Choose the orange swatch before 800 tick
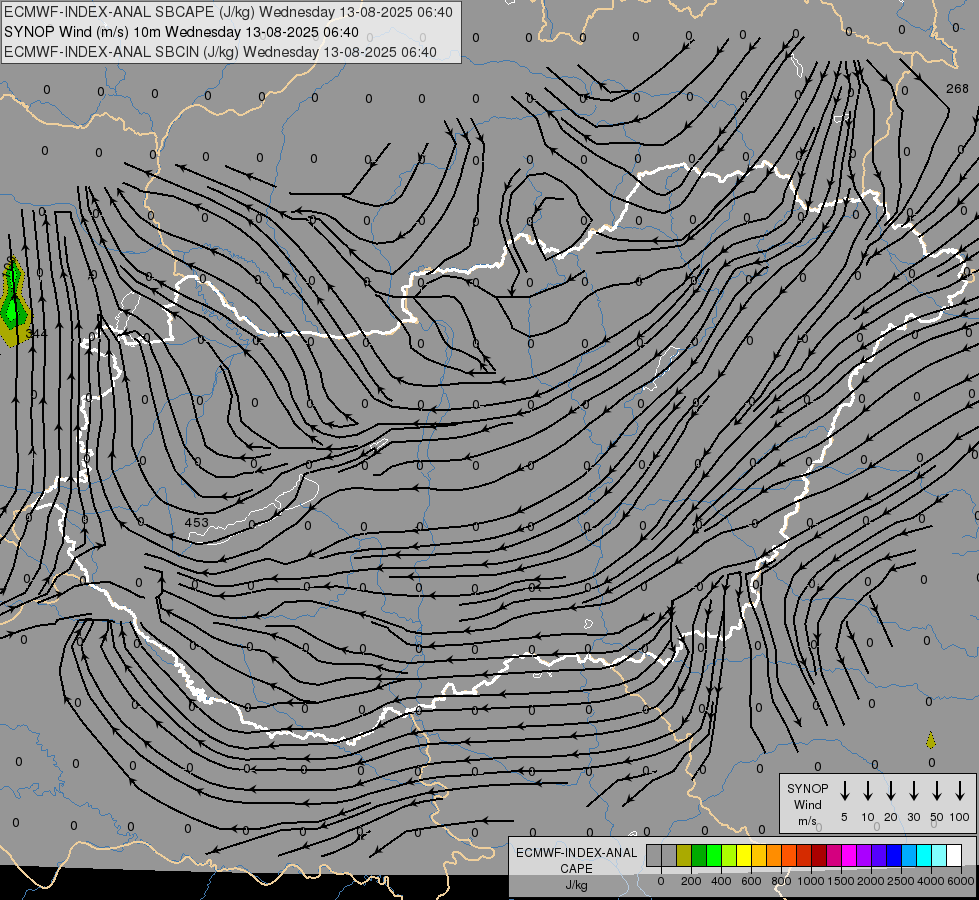 tap(774, 856)
